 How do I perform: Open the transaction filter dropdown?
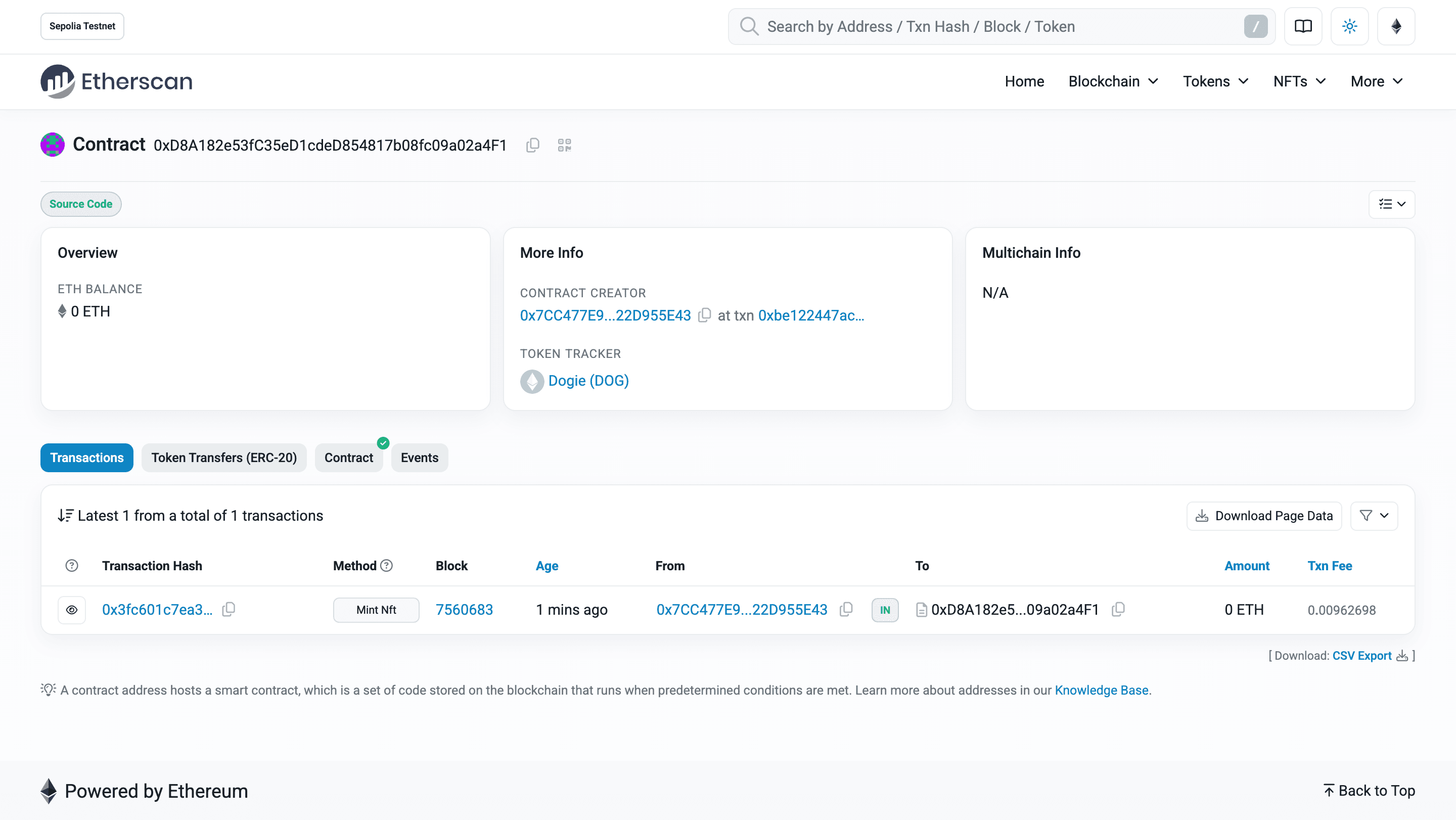coord(1374,516)
